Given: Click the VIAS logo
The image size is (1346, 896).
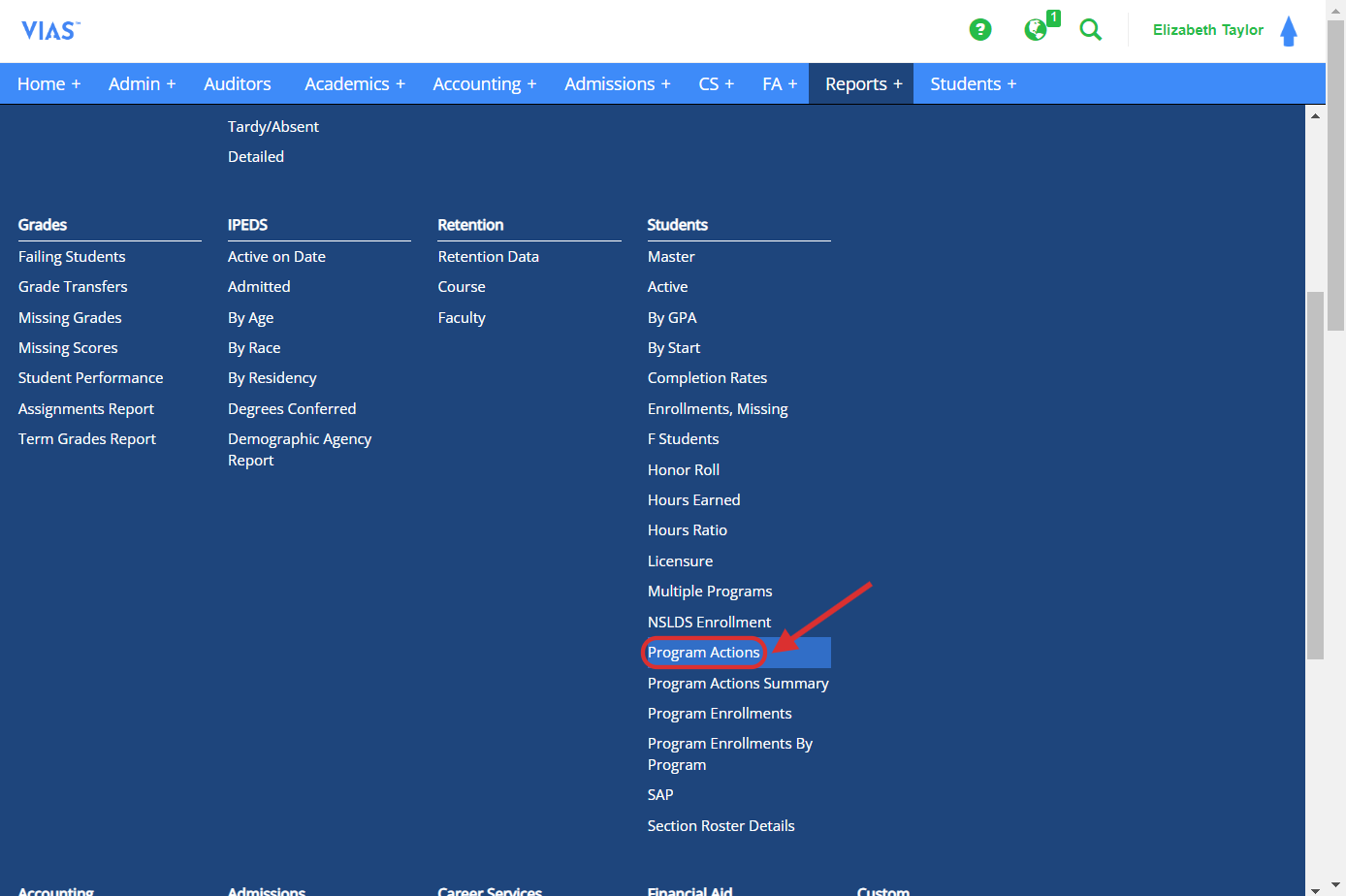Looking at the screenshot, I should coord(48,30).
